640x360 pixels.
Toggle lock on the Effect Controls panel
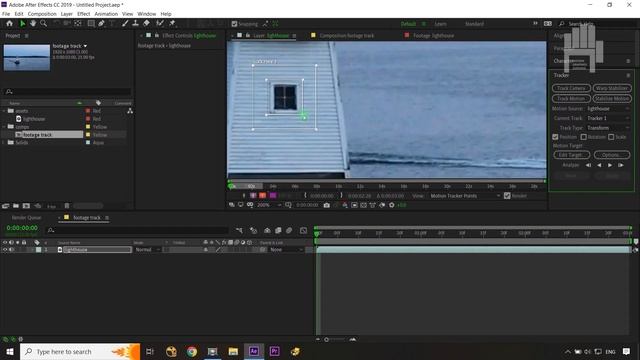156,36
